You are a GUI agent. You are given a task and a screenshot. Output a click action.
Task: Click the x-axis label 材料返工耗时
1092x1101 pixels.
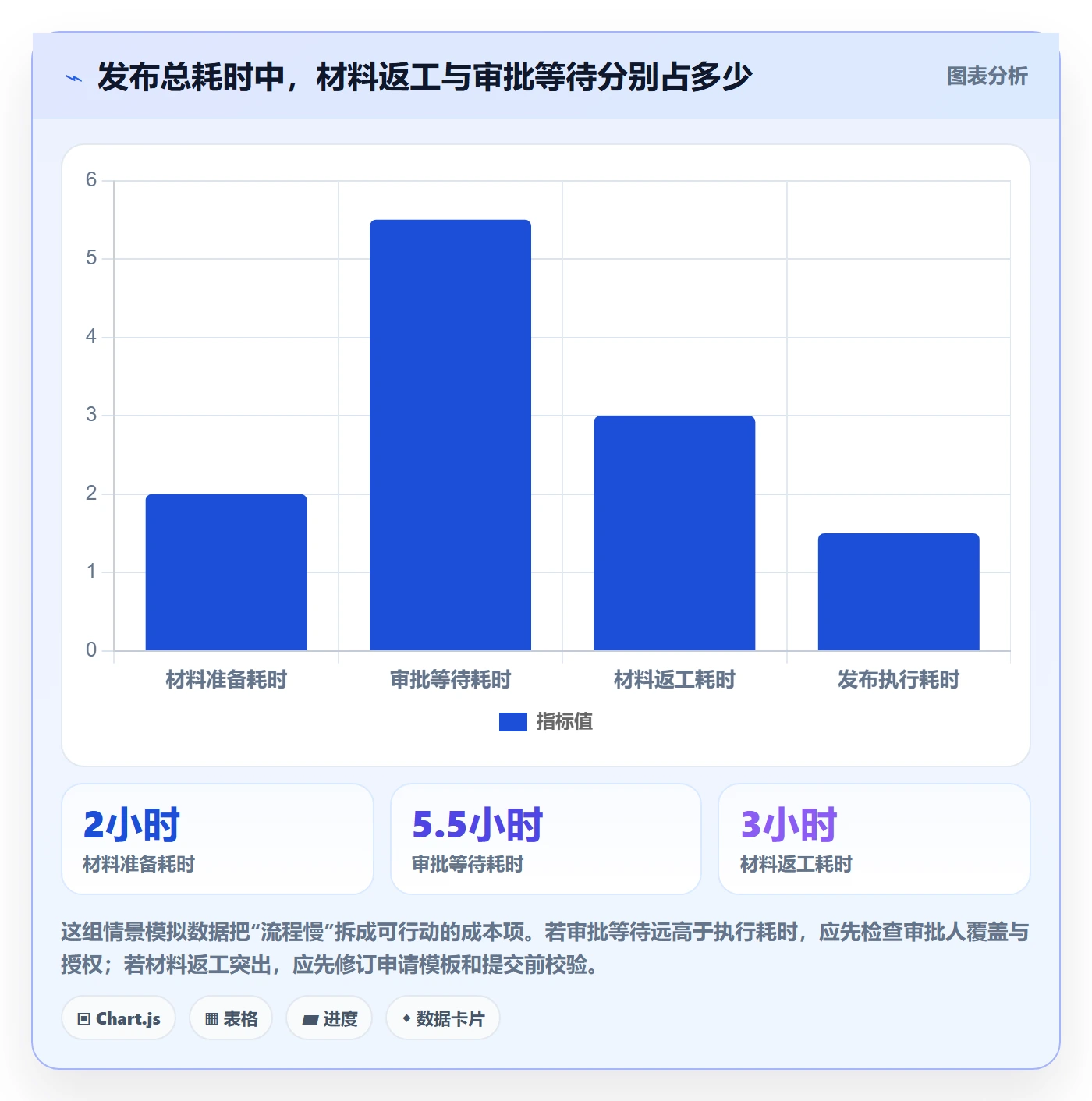point(675,680)
